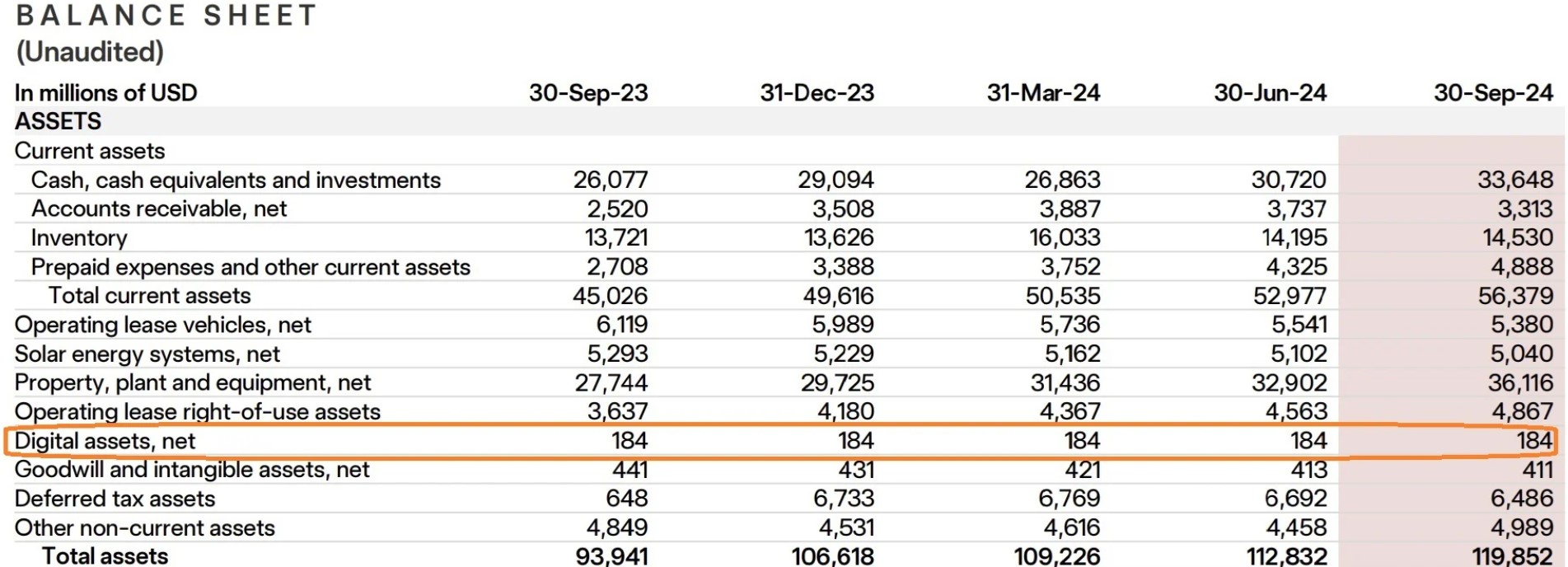
Task: Click the ASSETS section header
Action: coord(58,121)
